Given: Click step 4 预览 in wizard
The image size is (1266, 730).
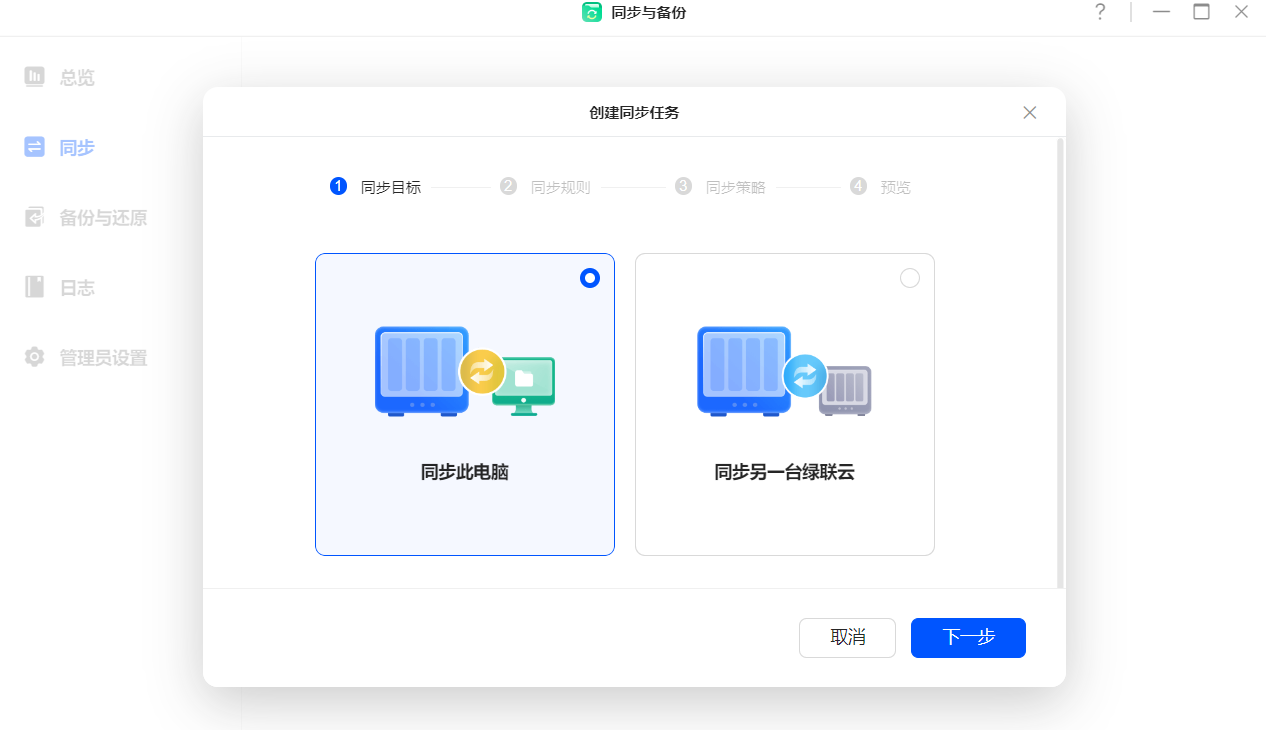Looking at the screenshot, I should pyautogui.click(x=881, y=187).
